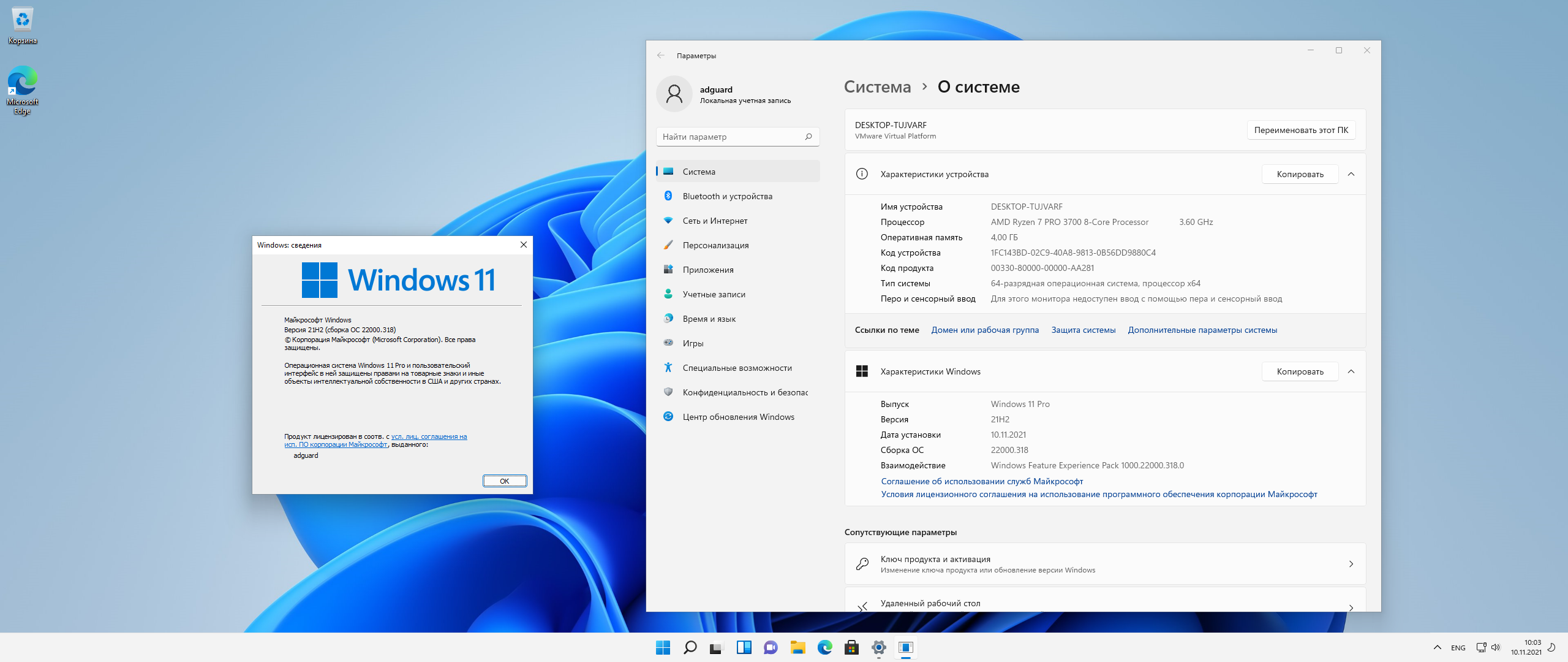The image size is (1568, 662).
Task: Open Microsoft Store from the taskbar
Action: click(x=851, y=647)
